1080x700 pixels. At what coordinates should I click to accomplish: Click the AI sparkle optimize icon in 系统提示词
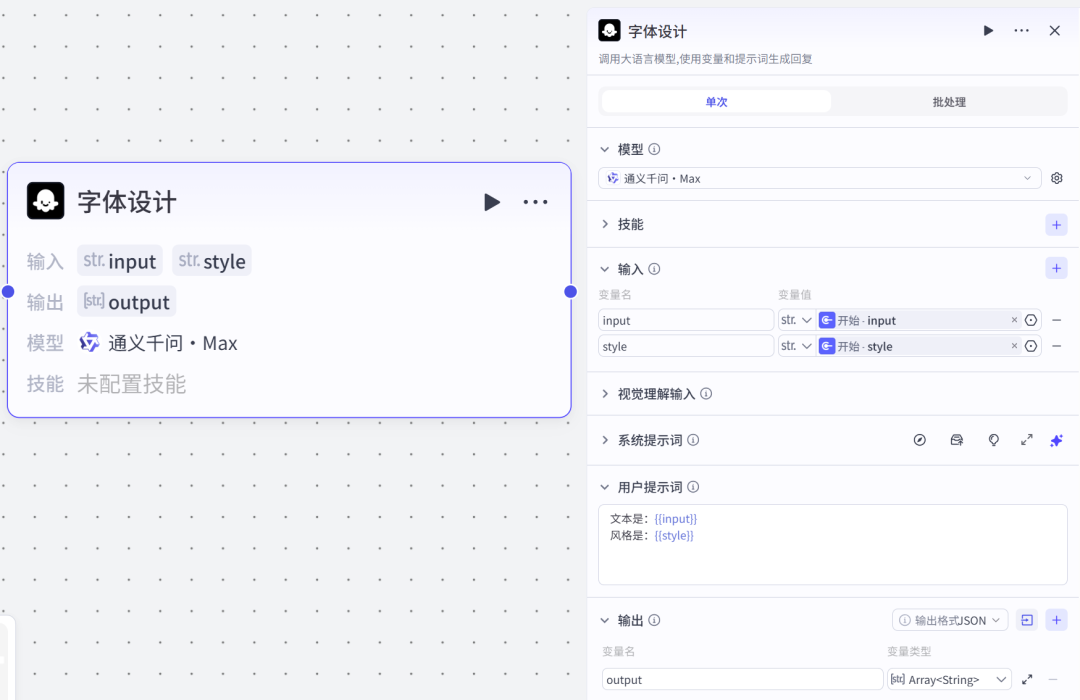1056,440
